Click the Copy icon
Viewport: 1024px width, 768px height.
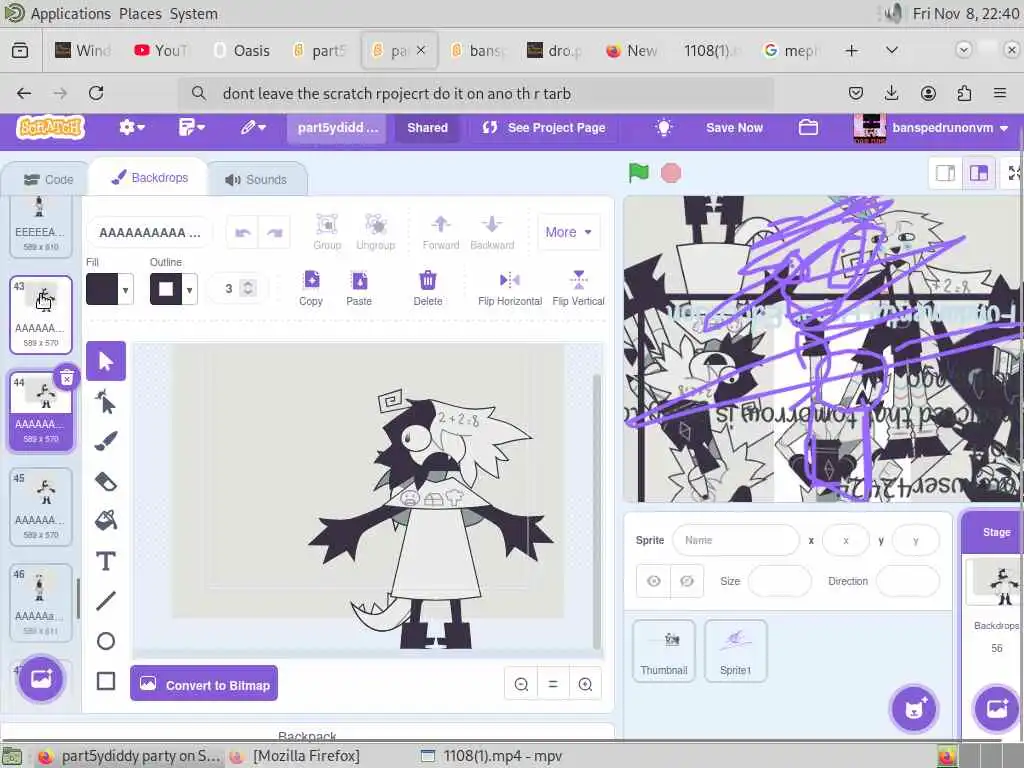tap(311, 288)
